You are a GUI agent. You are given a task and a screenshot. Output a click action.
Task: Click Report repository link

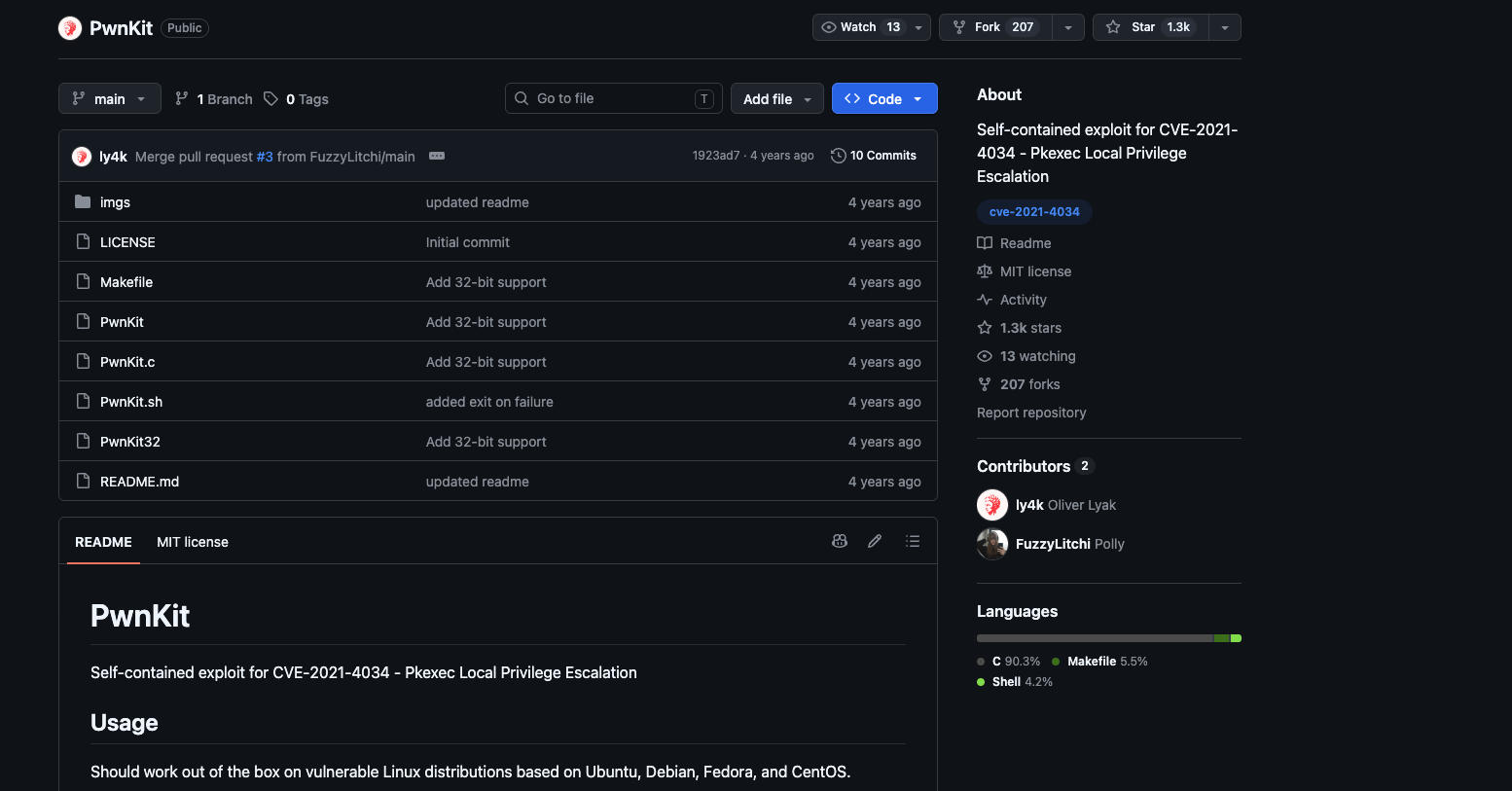[1031, 413]
